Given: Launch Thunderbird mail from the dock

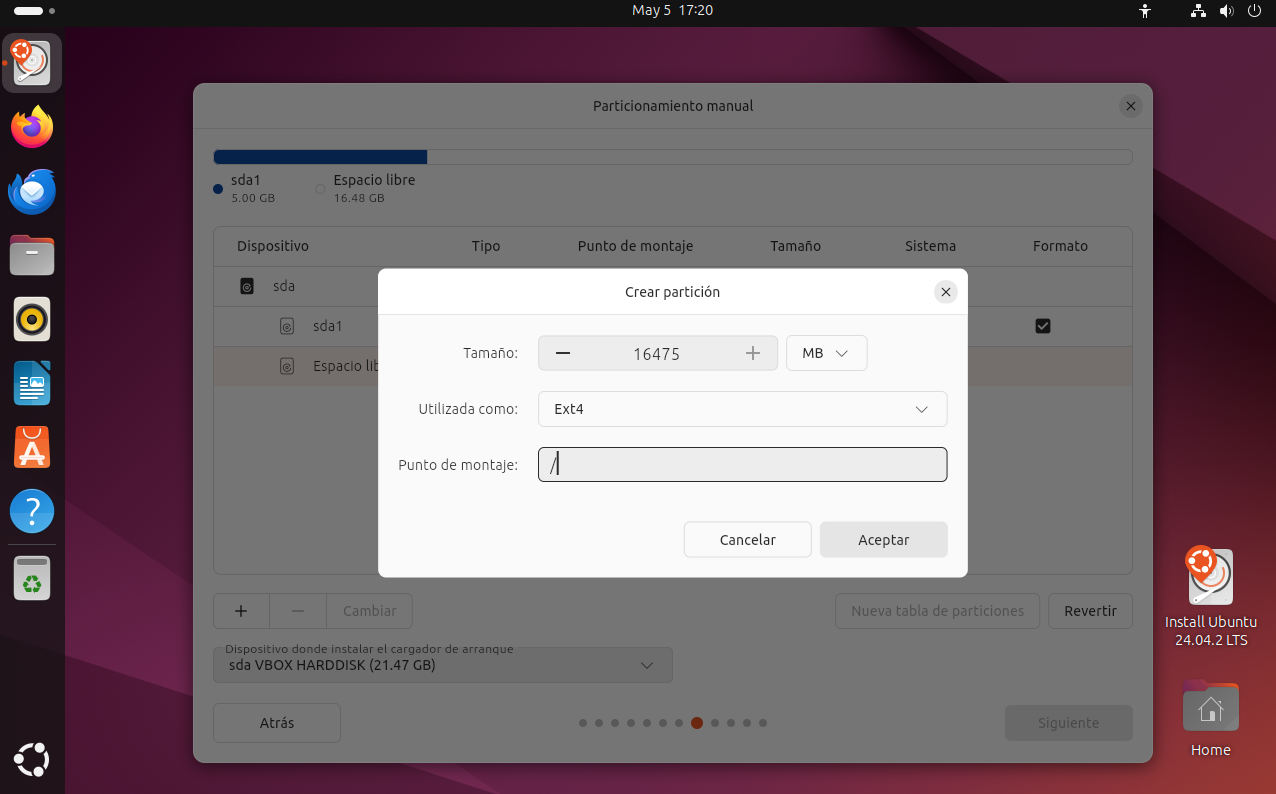Looking at the screenshot, I should click(x=32, y=191).
